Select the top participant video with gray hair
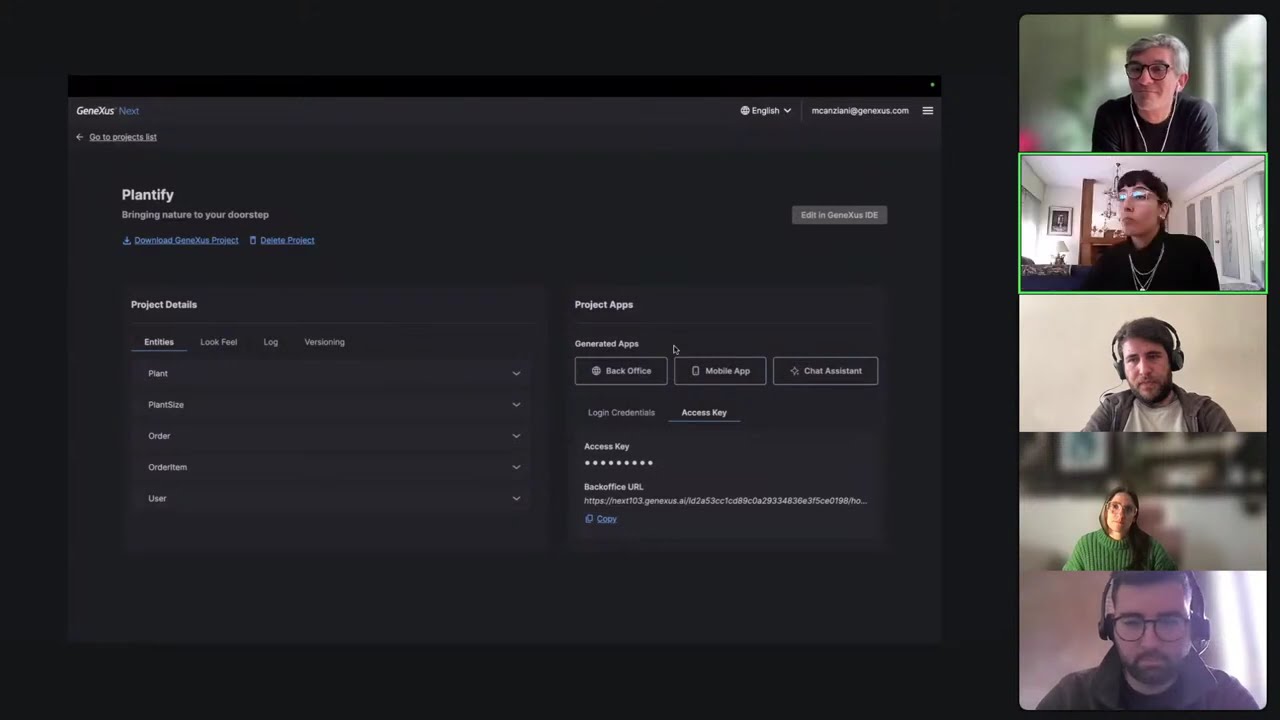 [x=1143, y=83]
